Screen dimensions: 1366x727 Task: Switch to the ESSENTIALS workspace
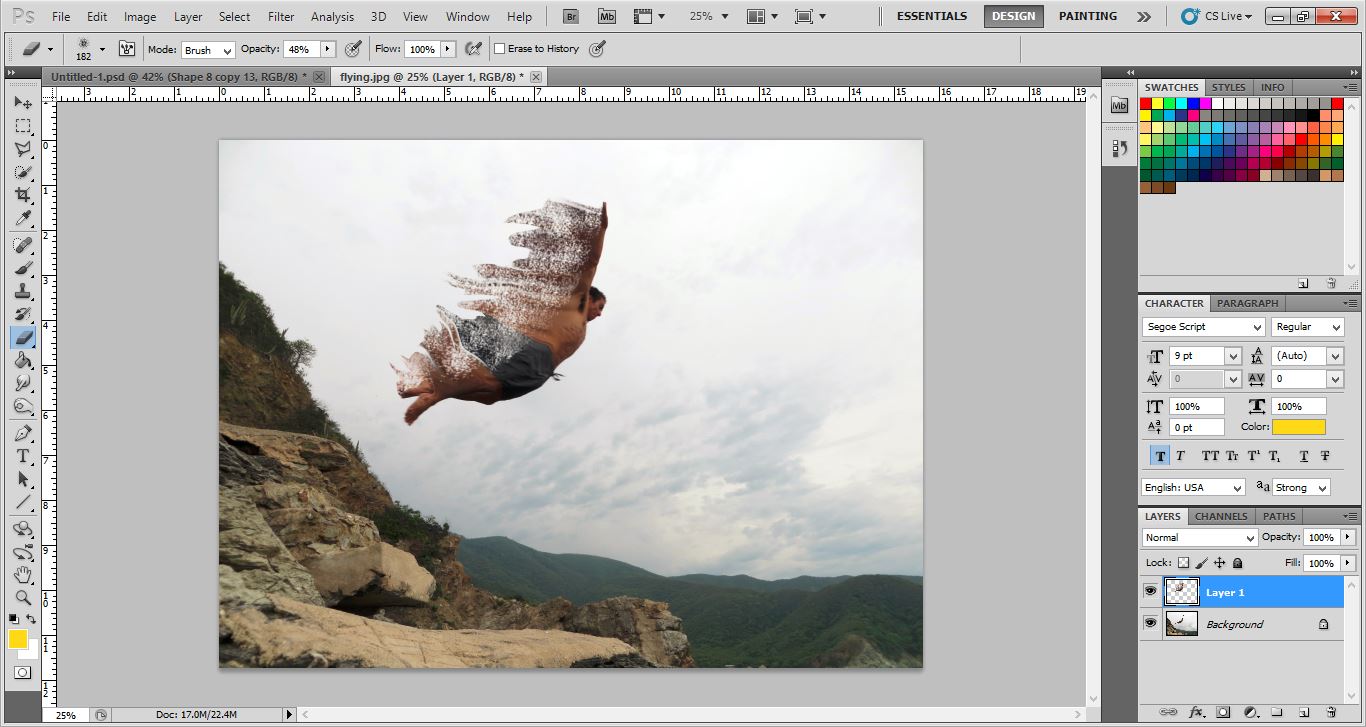932,16
